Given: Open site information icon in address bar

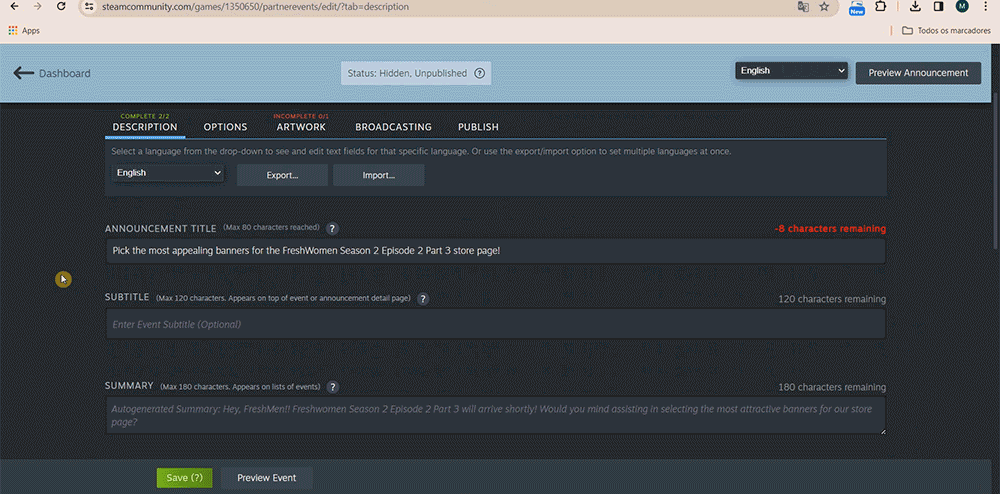Looking at the screenshot, I should [x=89, y=6].
